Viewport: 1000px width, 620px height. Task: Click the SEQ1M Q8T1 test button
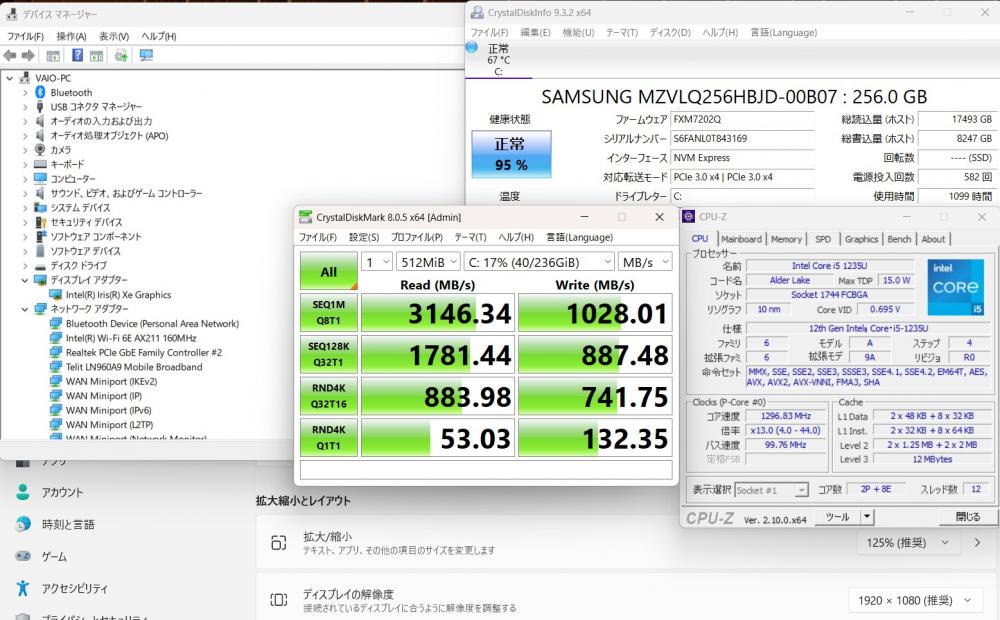(328, 313)
